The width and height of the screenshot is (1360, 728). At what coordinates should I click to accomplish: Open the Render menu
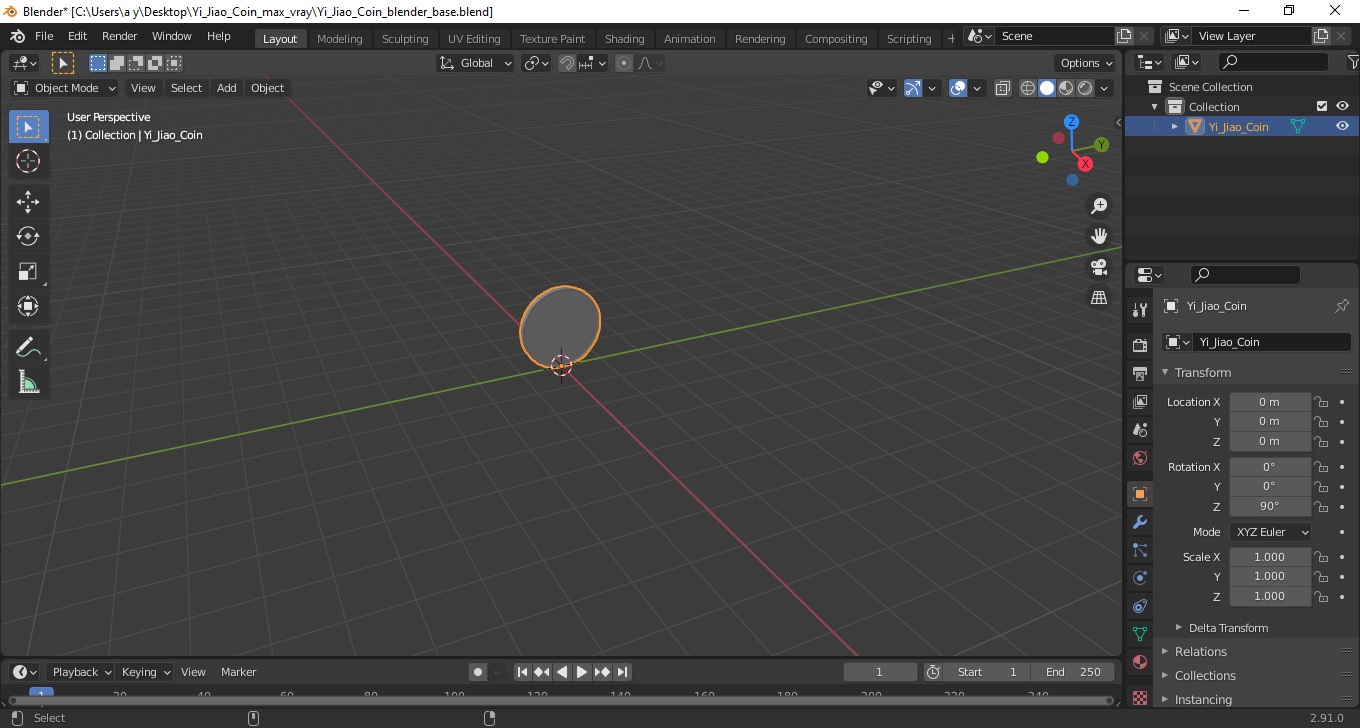(119, 36)
